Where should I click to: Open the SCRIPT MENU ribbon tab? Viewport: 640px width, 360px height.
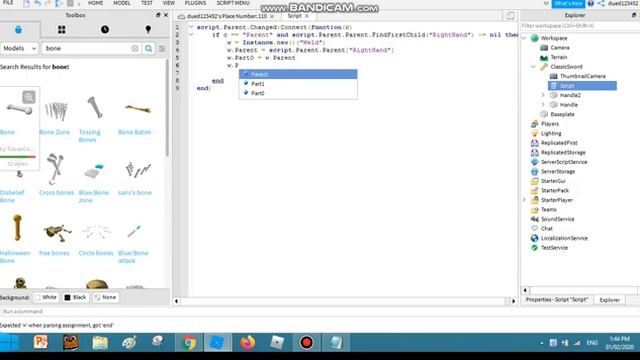pos(233,3)
